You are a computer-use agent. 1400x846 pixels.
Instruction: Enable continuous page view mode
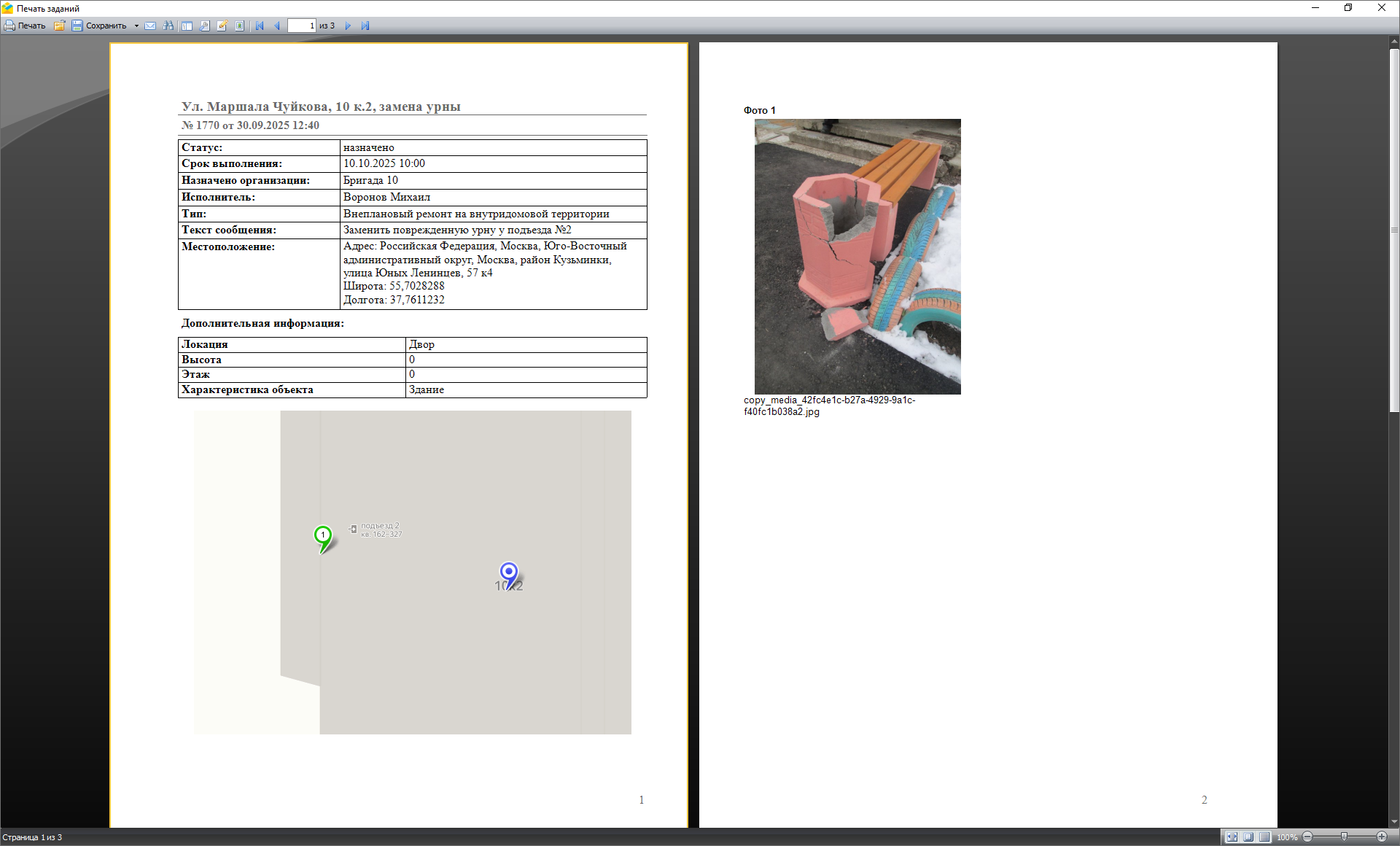point(1264,837)
